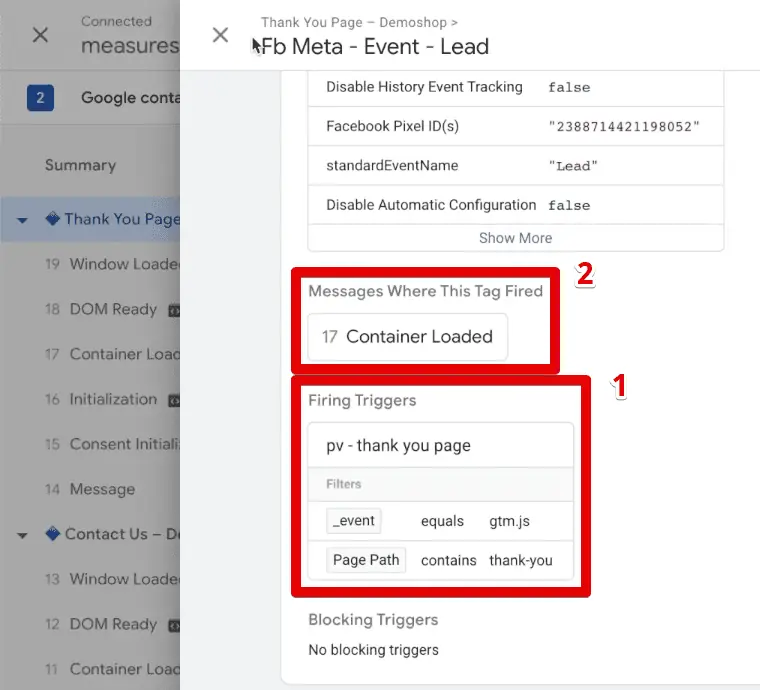This screenshot has width=760, height=690.
Task: Select event 14 Message
Action: point(90,489)
